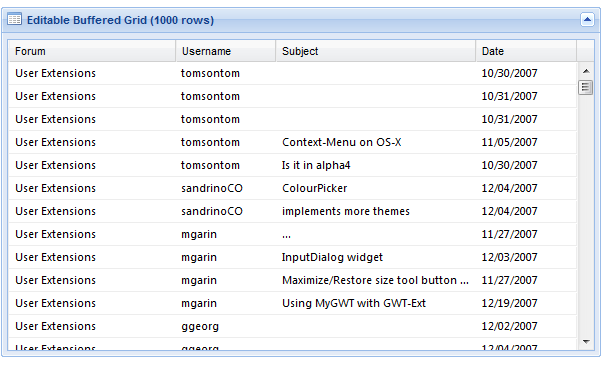
Task: Collapse the Editable Buffered Grid panel
Action: coord(587,19)
